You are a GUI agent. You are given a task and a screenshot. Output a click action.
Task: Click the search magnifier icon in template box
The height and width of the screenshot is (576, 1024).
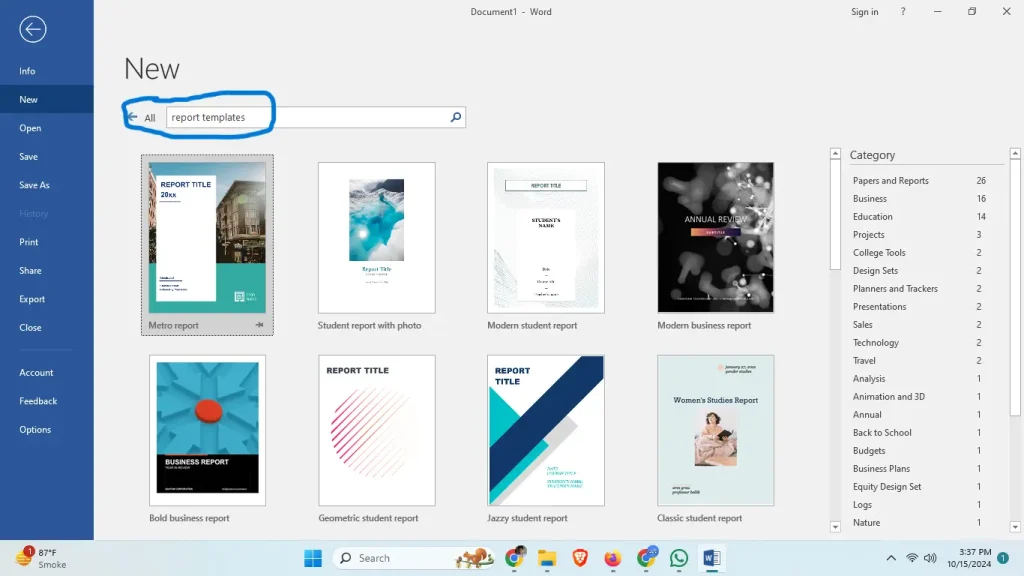tap(456, 117)
